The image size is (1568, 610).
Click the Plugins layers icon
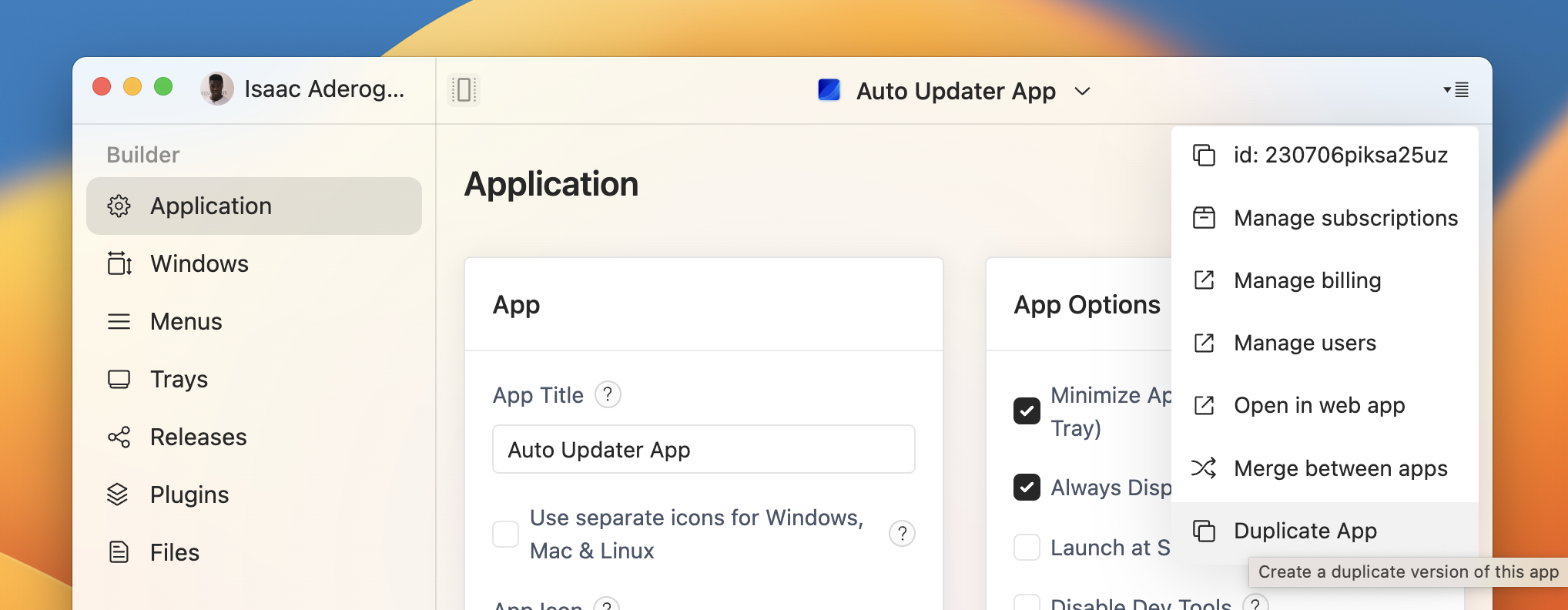coord(117,494)
